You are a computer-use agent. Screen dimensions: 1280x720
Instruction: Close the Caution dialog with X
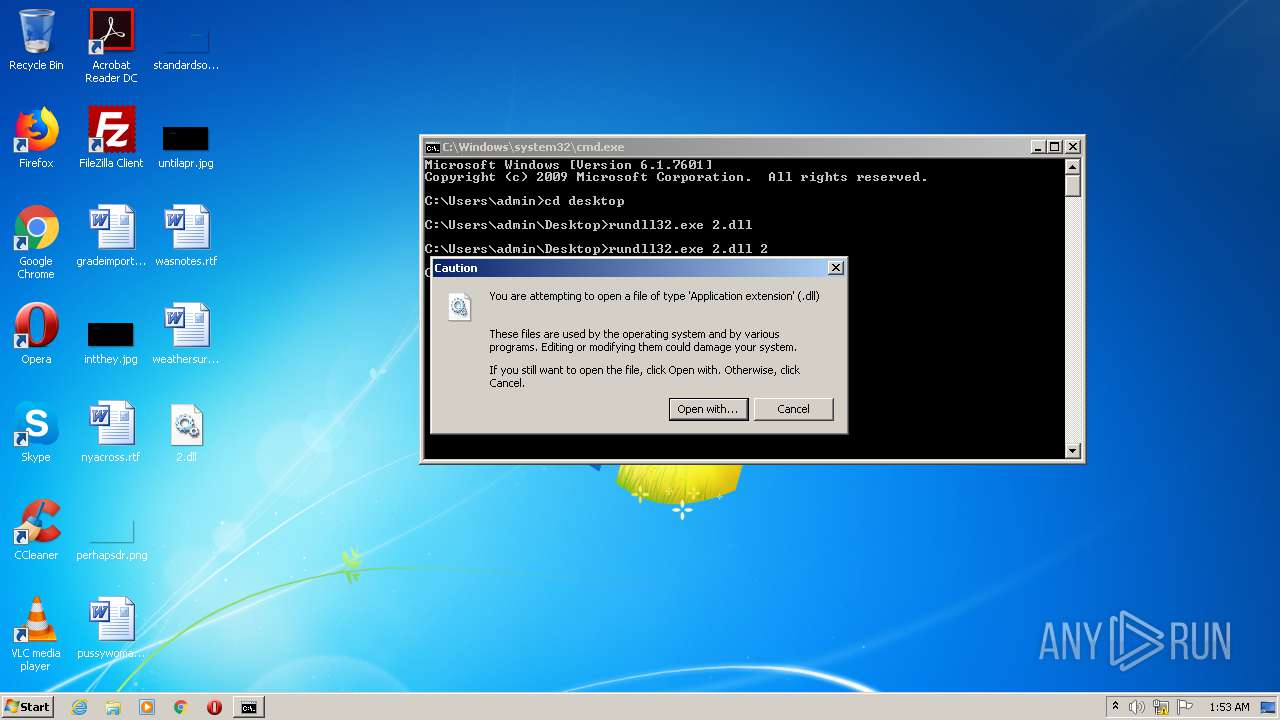(x=836, y=267)
